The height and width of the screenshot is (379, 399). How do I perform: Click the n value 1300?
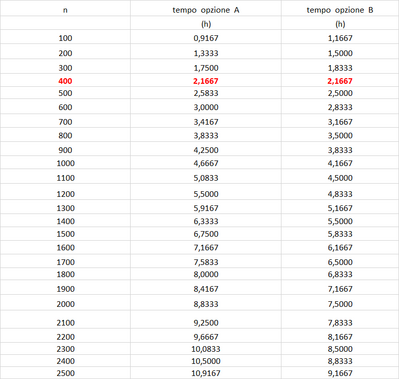pyautogui.click(x=66, y=208)
